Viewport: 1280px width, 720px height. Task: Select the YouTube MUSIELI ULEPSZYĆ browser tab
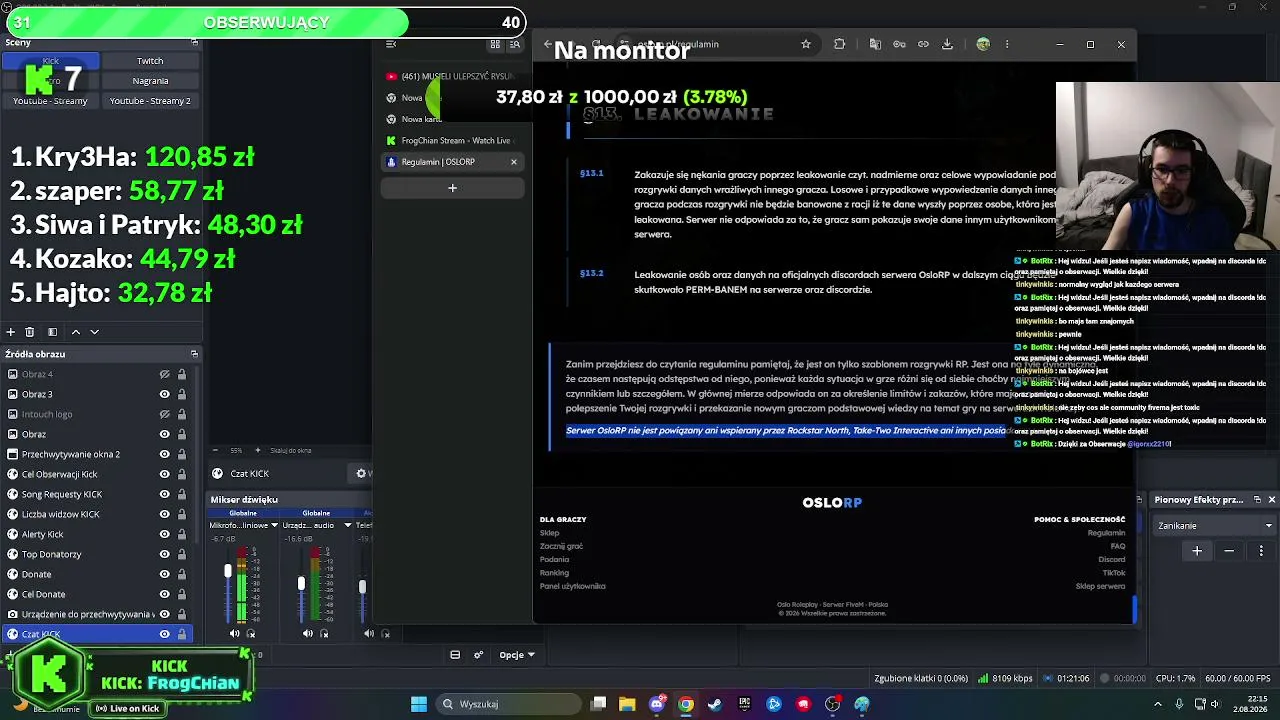click(451, 76)
